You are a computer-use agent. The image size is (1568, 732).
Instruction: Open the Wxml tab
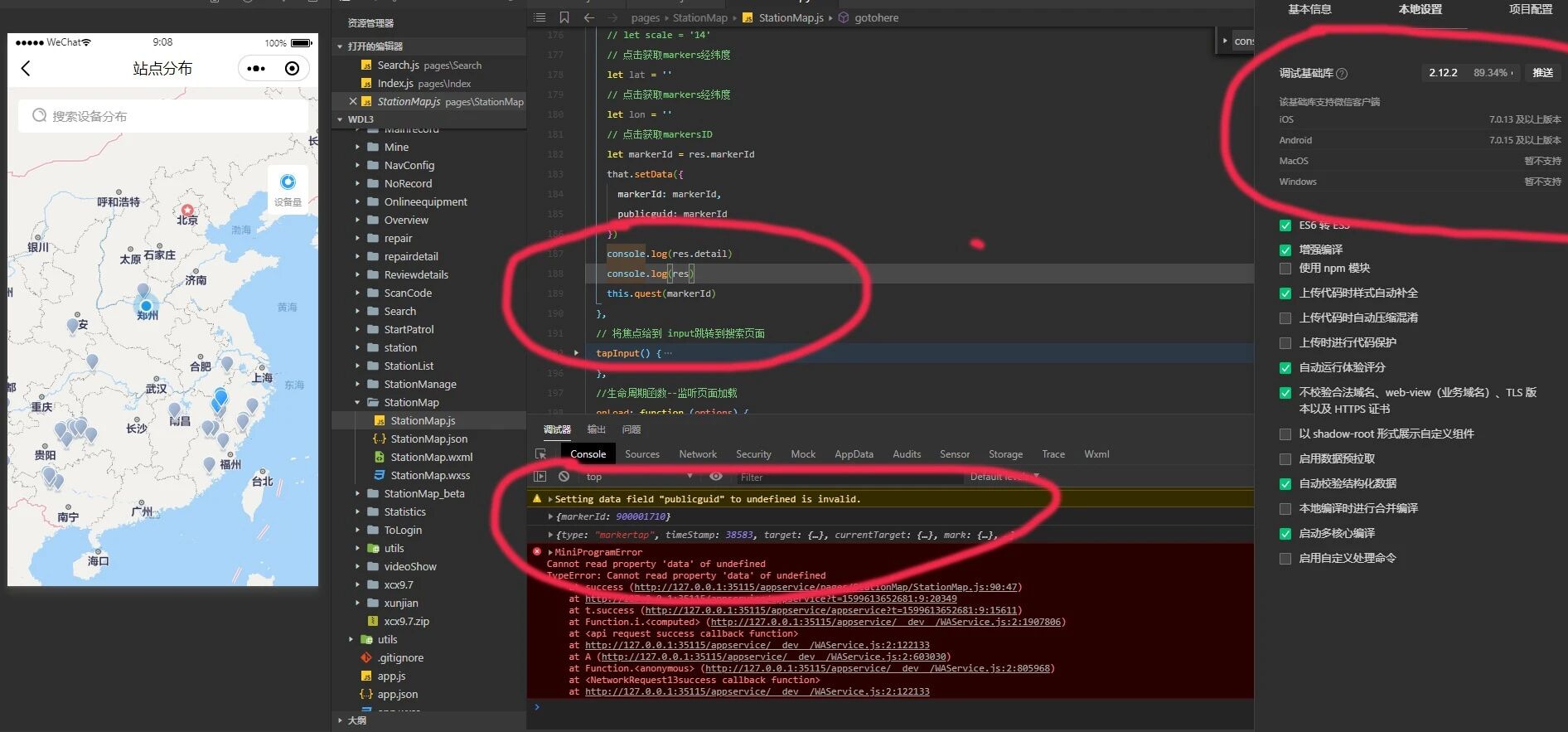click(1096, 454)
